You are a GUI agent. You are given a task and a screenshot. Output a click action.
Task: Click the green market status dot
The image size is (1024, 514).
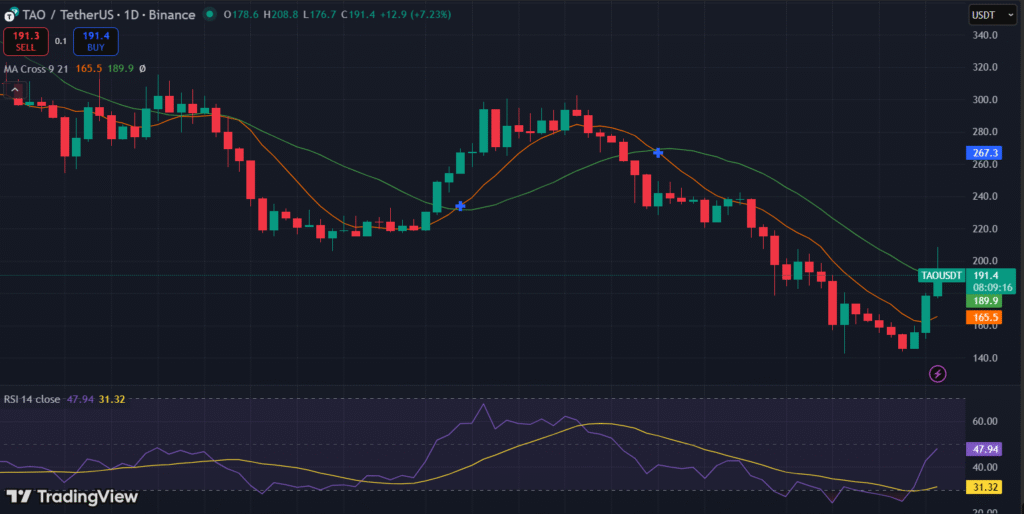click(208, 16)
